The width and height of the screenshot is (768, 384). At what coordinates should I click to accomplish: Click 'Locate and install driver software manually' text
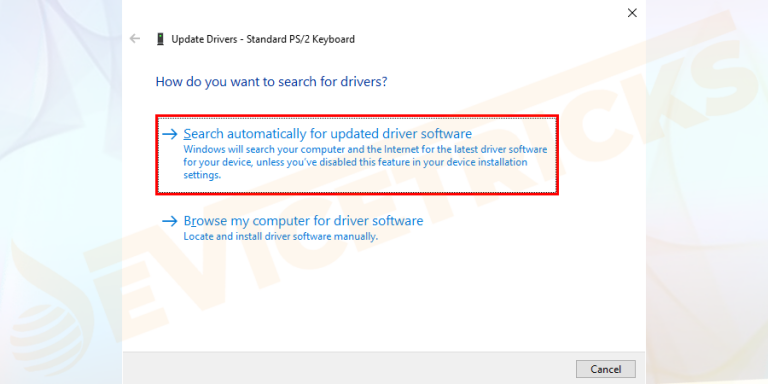(281, 237)
